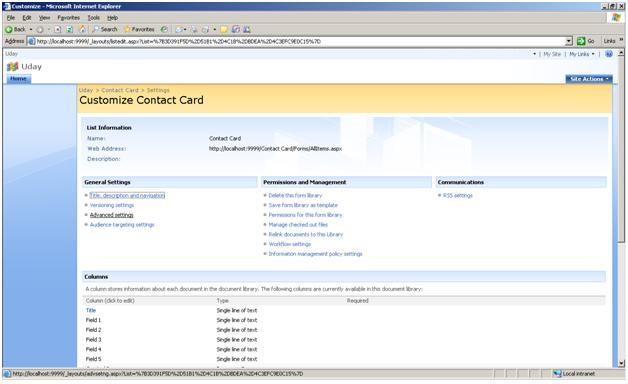The height and width of the screenshot is (384, 628).
Task: Click the Field 3 column row
Action: [344, 340]
